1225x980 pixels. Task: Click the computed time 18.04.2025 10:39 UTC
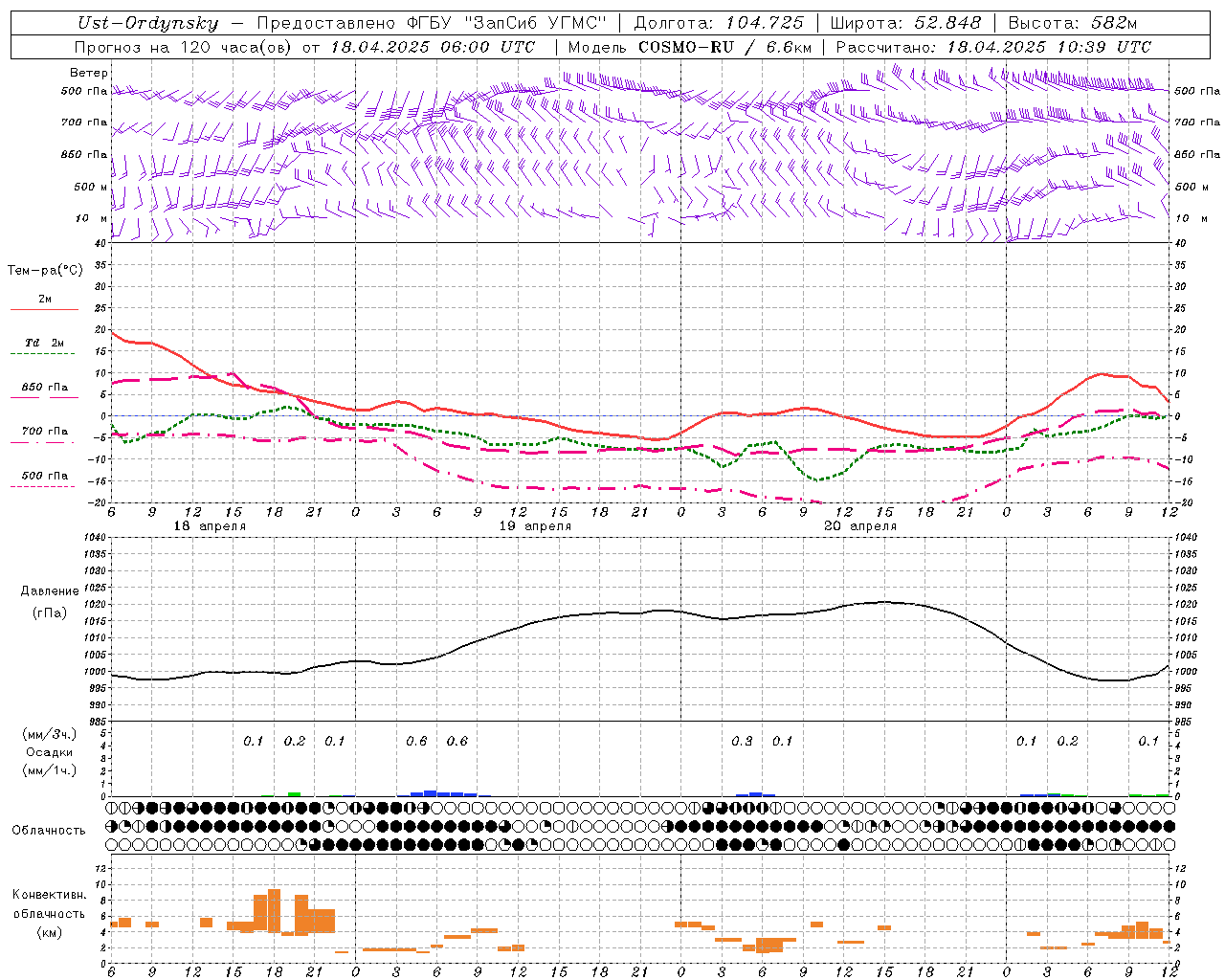pyautogui.click(x=1049, y=47)
